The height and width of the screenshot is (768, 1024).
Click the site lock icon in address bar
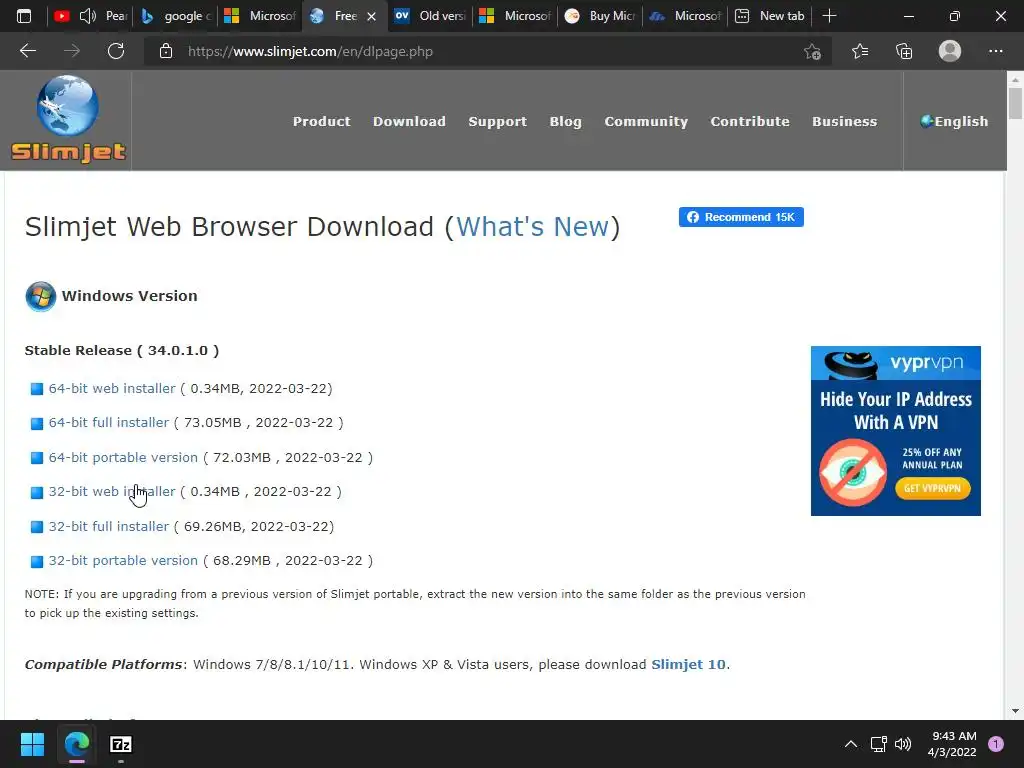[166, 51]
